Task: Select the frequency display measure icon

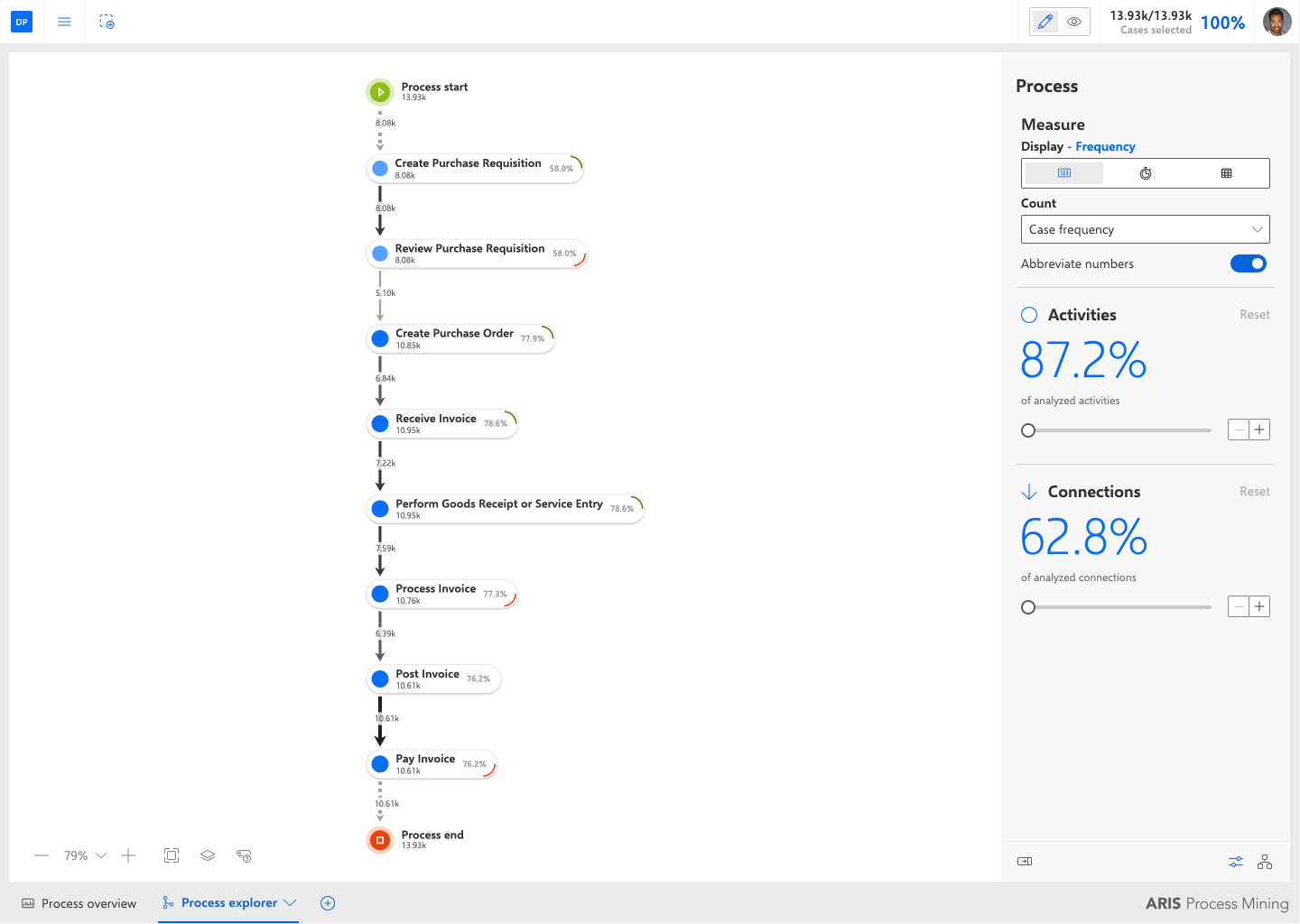Action: tap(1063, 173)
